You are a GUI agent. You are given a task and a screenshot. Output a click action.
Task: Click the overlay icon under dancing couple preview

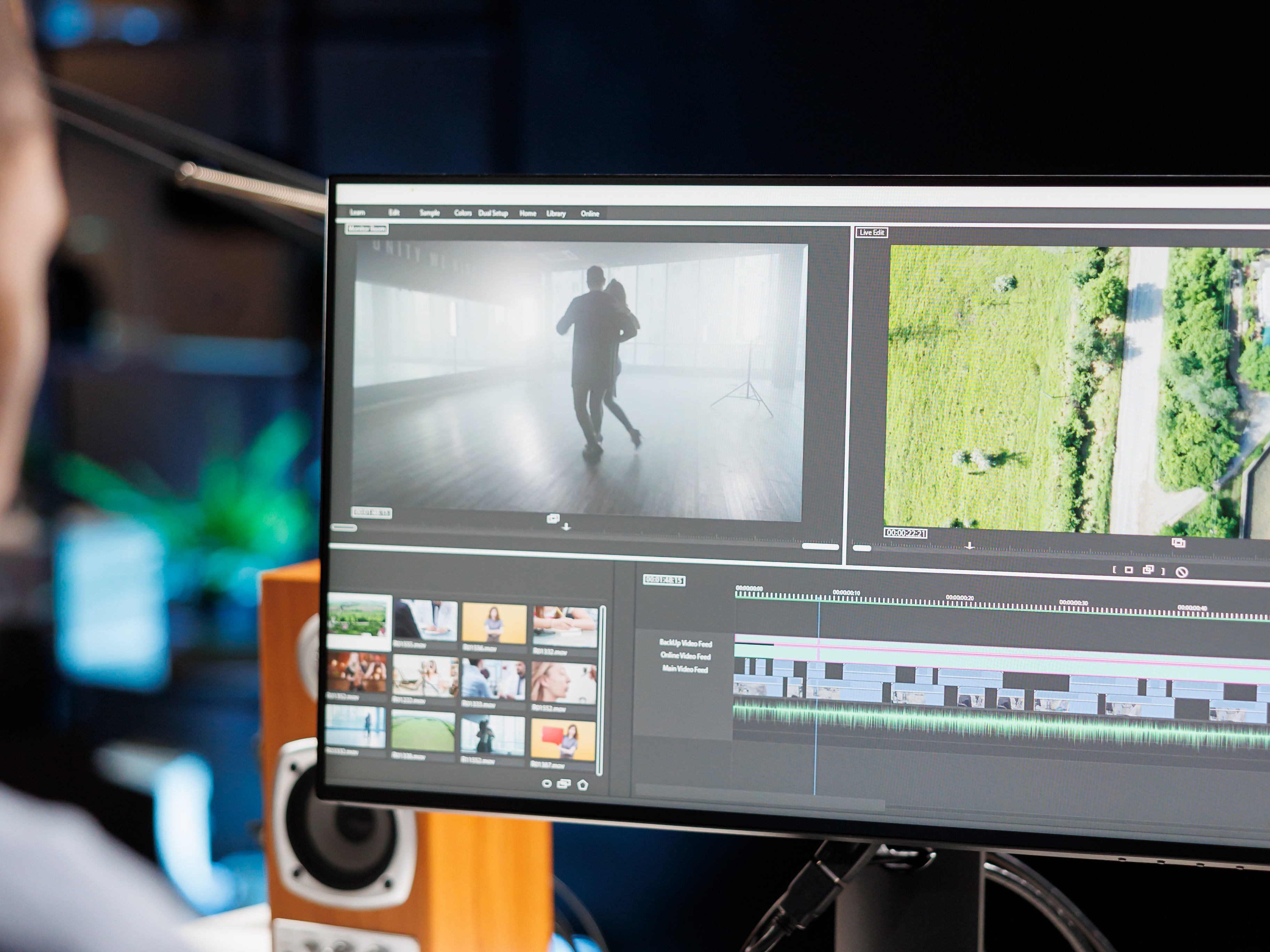(553, 519)
